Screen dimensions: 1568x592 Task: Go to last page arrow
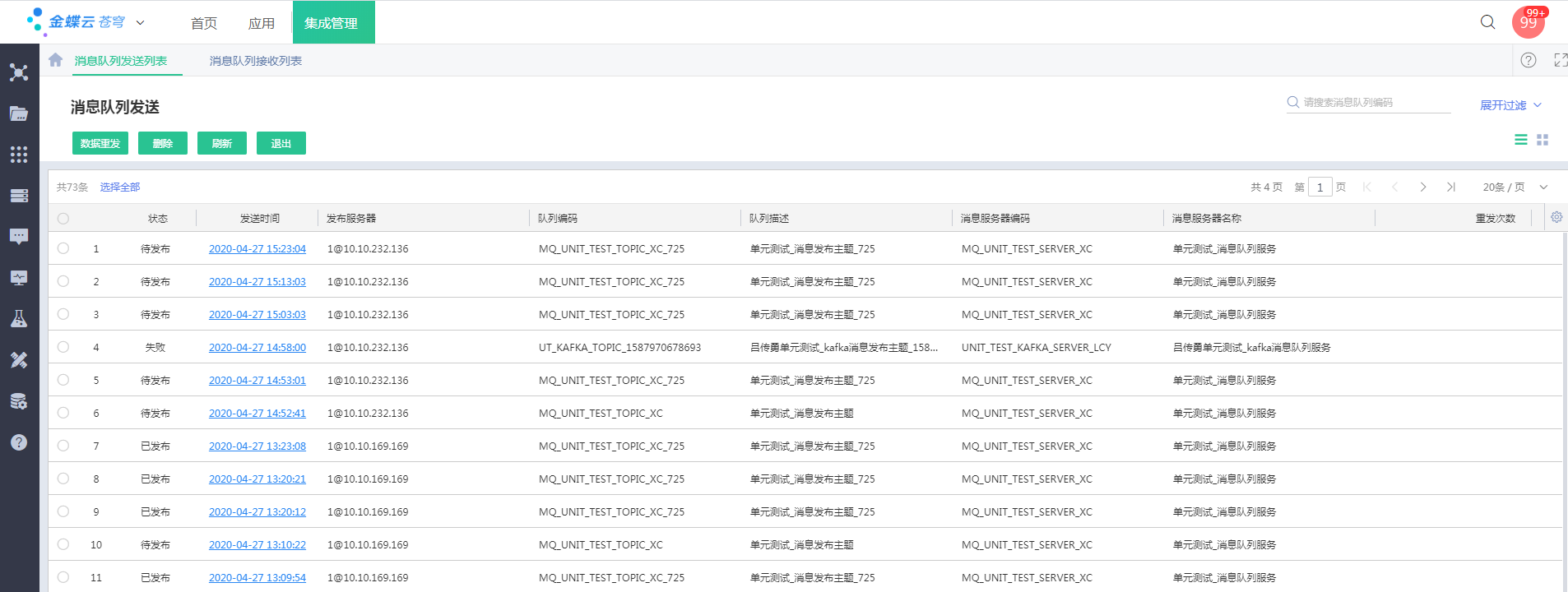point(1451,187)
